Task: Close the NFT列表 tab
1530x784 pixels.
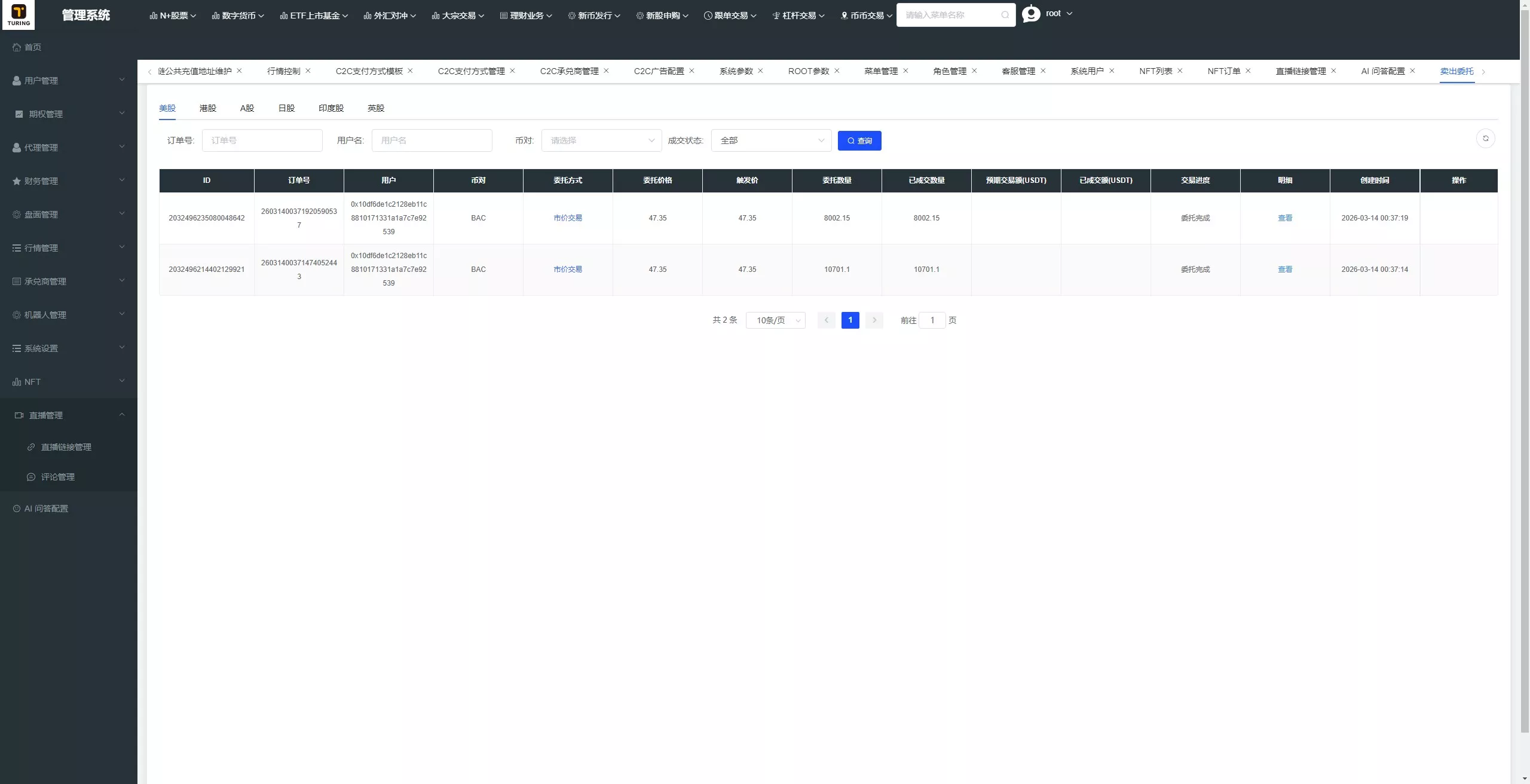Action: [1180, 71]
